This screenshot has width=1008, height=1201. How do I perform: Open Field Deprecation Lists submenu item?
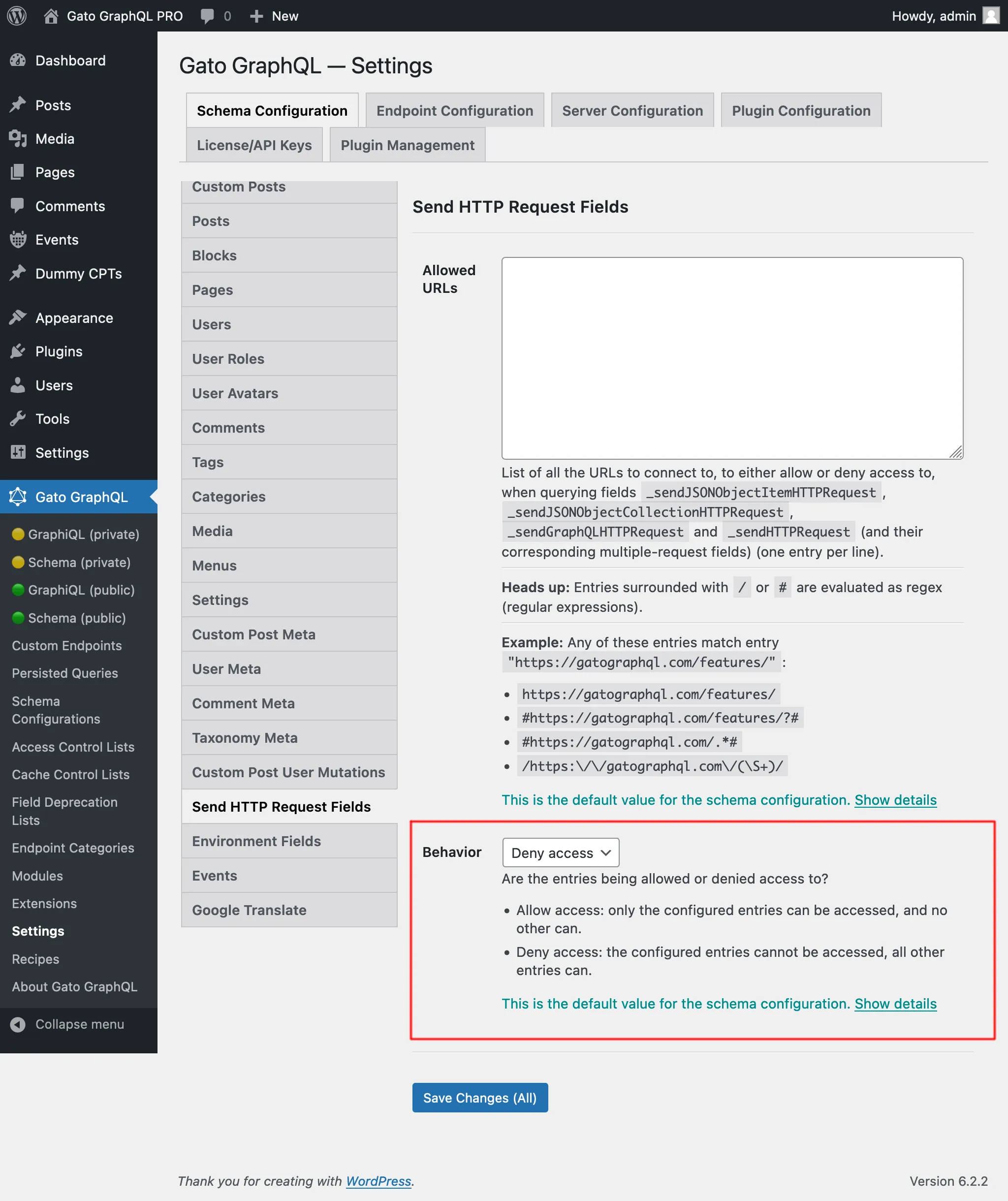64,811
